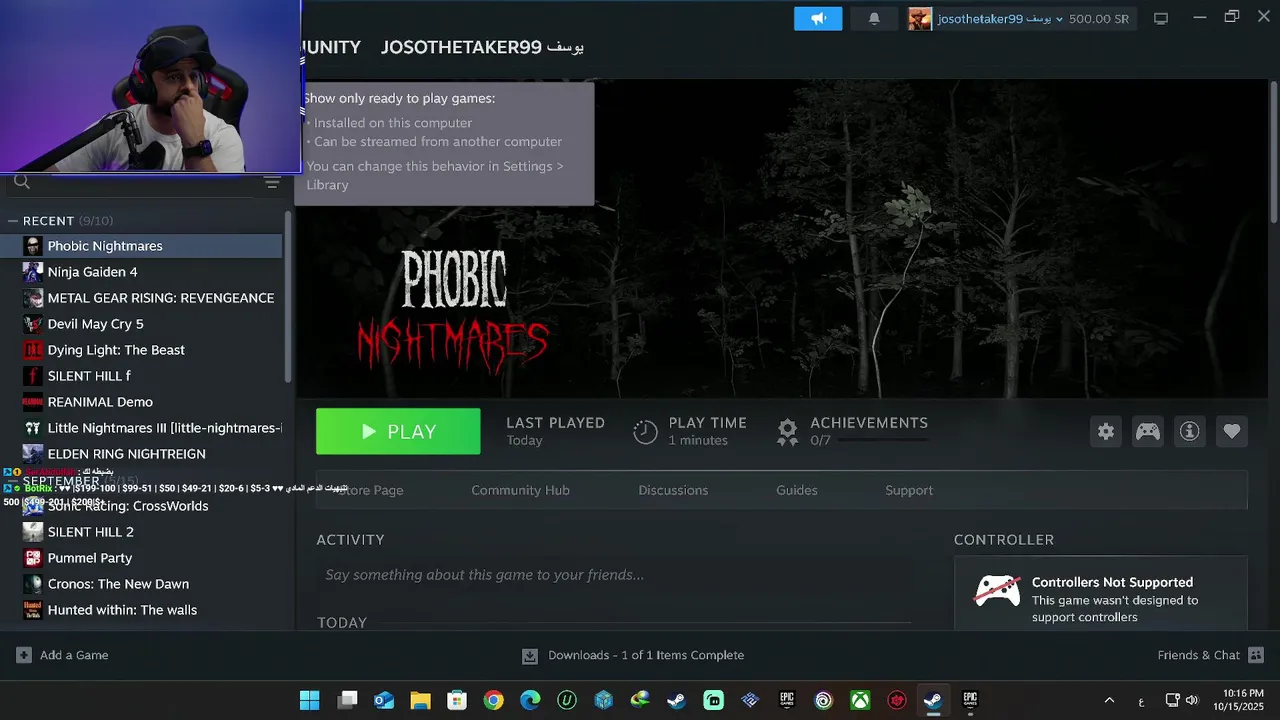Click the Little Nightmares III game icon
Viewport: 1280px width, 720px height.
(x=33, y=428)
